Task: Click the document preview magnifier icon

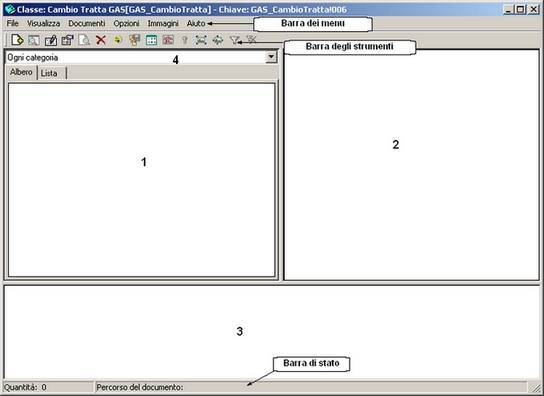Action: pyautogui.click(x=84, y=40)
